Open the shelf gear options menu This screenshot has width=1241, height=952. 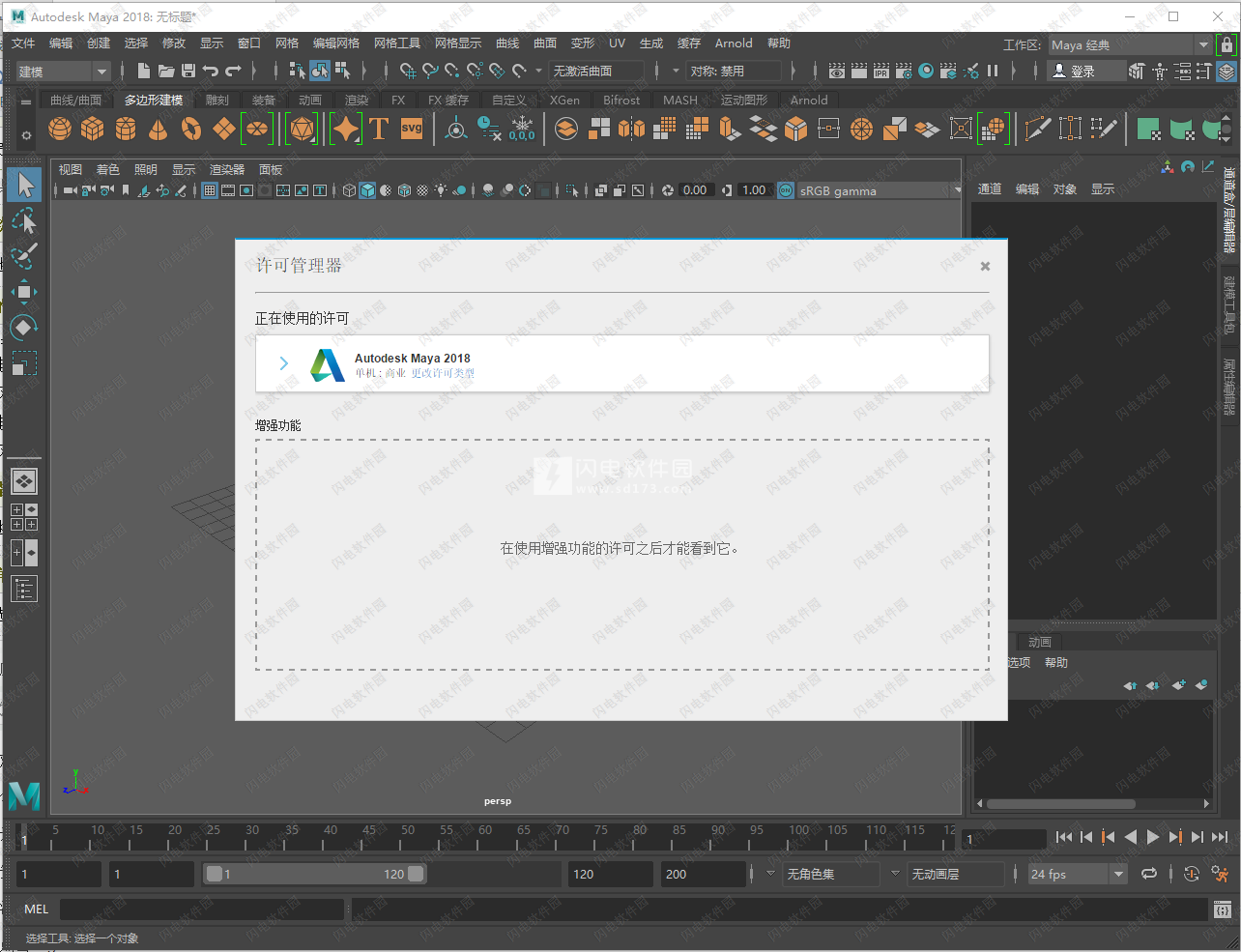tap(26, 135)
